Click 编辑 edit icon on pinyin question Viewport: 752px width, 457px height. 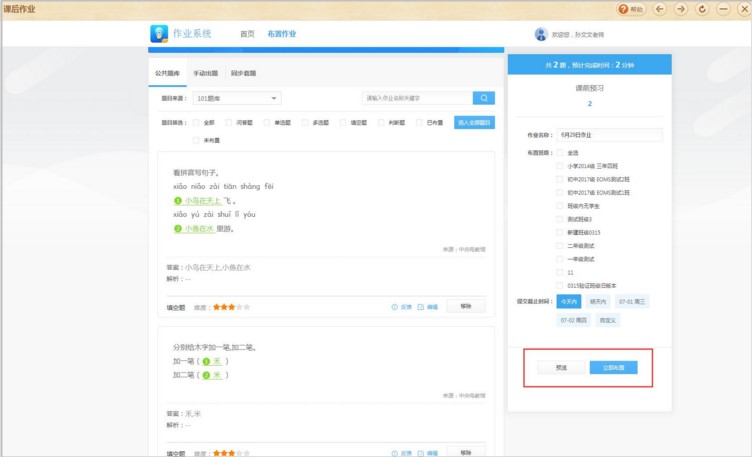(421, 307)
